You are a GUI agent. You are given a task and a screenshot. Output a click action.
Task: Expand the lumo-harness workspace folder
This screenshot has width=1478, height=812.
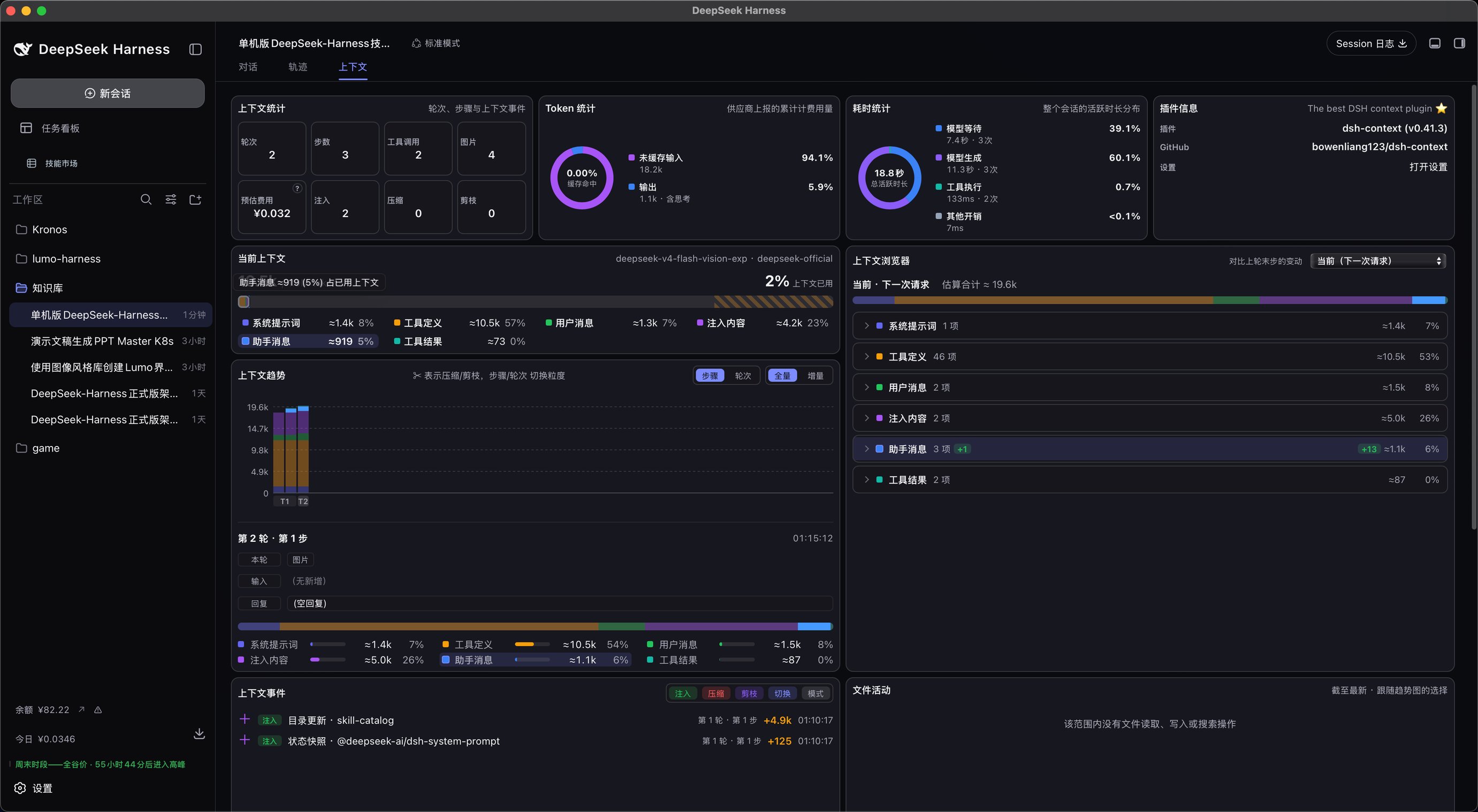click(110, 258)
